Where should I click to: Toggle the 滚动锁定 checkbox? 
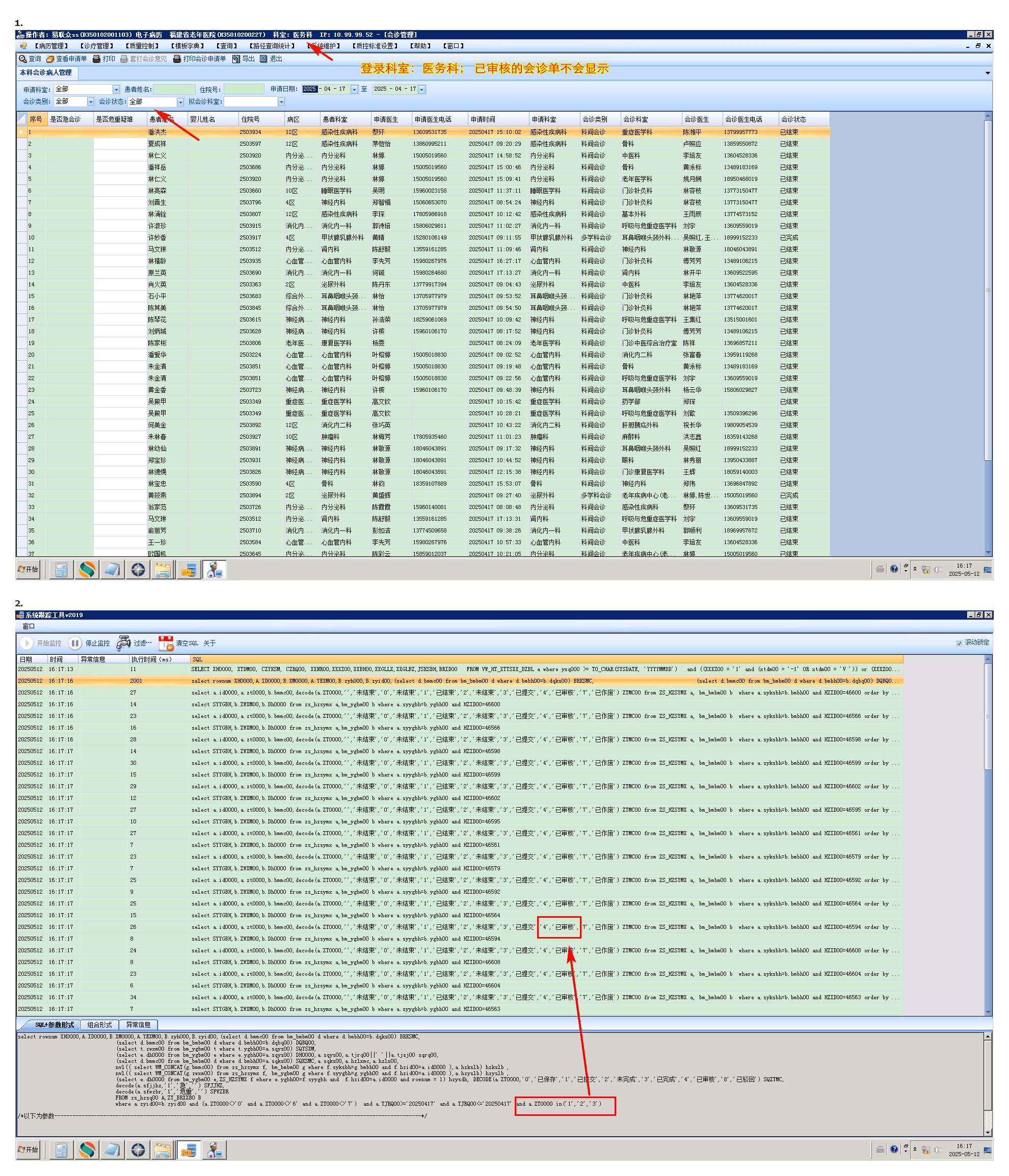point(959,643)
